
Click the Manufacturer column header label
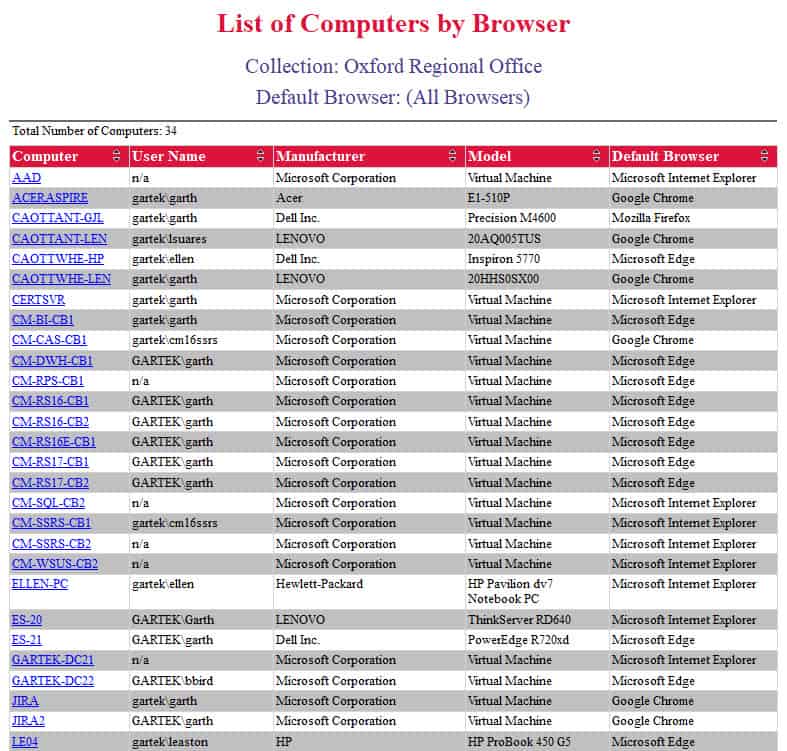[x=320, y=156]
